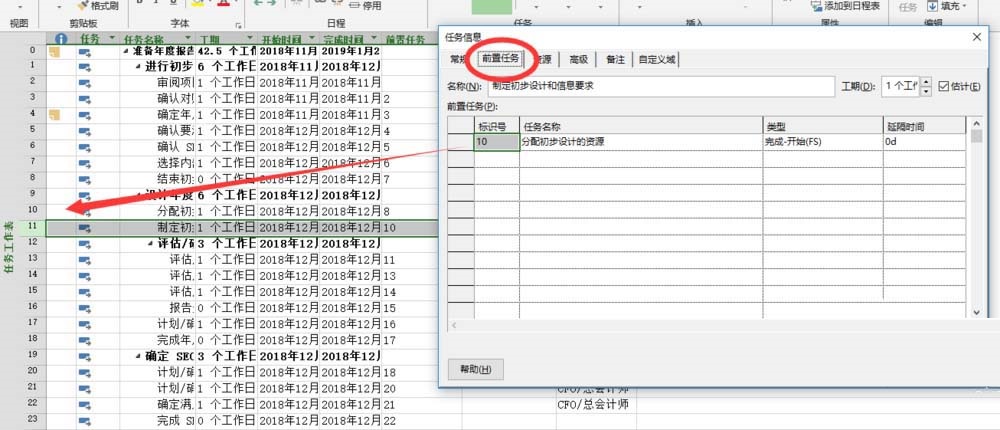
Task: Click the note icon on row 0
Action: click(55, 52)
